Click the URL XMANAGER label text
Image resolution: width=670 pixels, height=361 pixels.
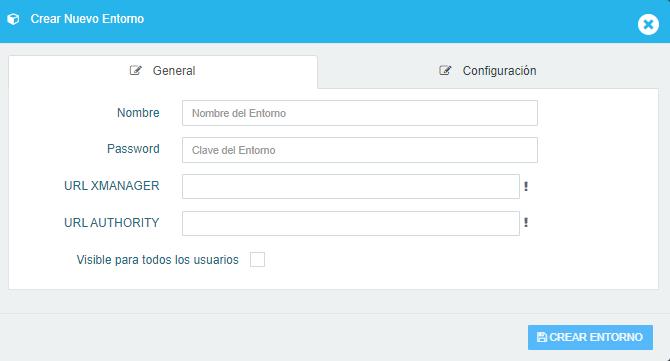coord(112,186)
